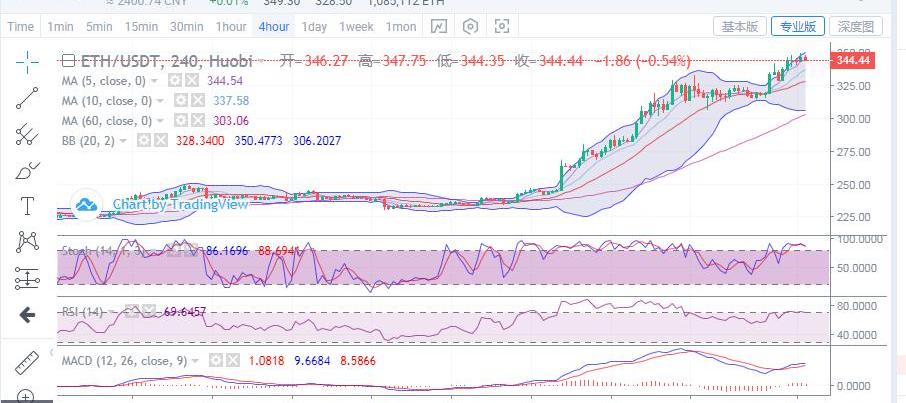Click the 专业版 pro version button
The image size is (906, 403).
[798, 26]
